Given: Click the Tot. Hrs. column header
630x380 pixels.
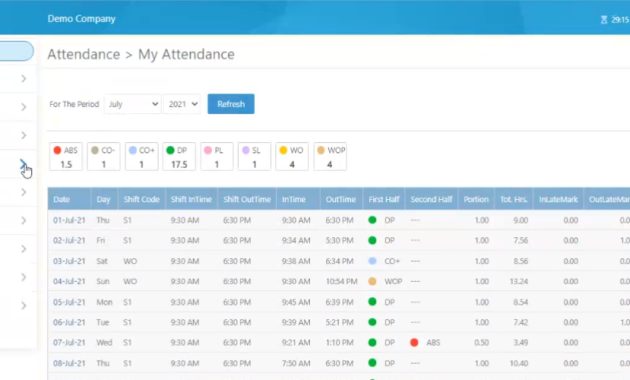Looking at the screenshot, I should (514, 199).
